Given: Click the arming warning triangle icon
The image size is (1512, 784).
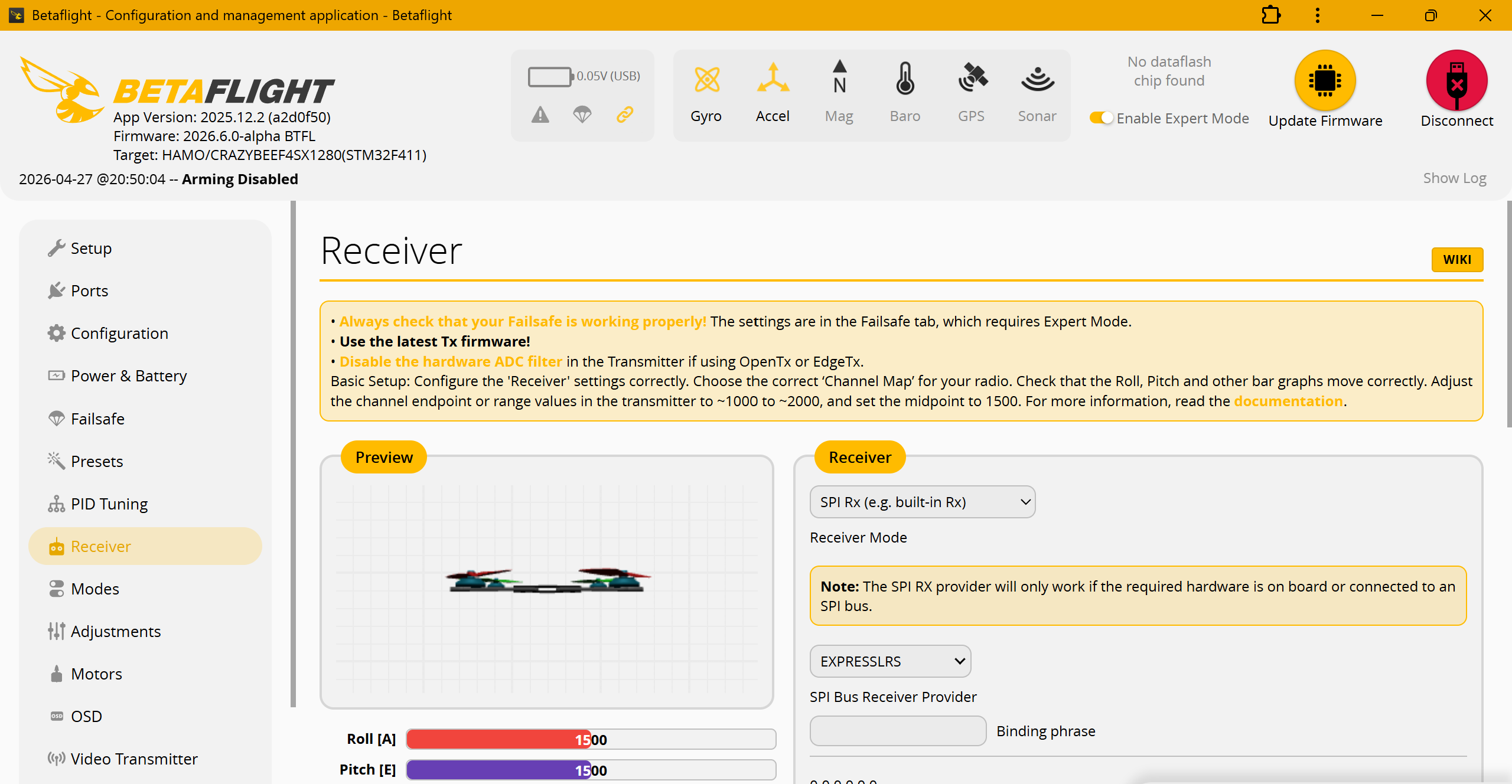Looking at the screenshot, I should click(x=540, y=115).
